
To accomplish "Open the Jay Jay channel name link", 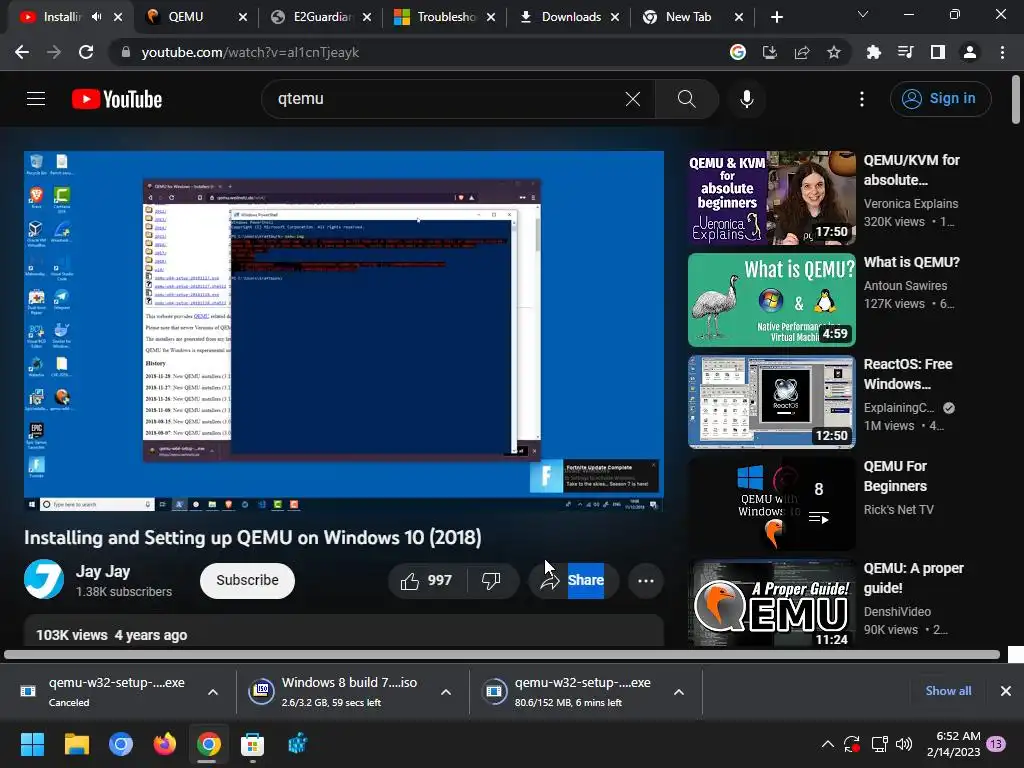I will pos(103,571).
